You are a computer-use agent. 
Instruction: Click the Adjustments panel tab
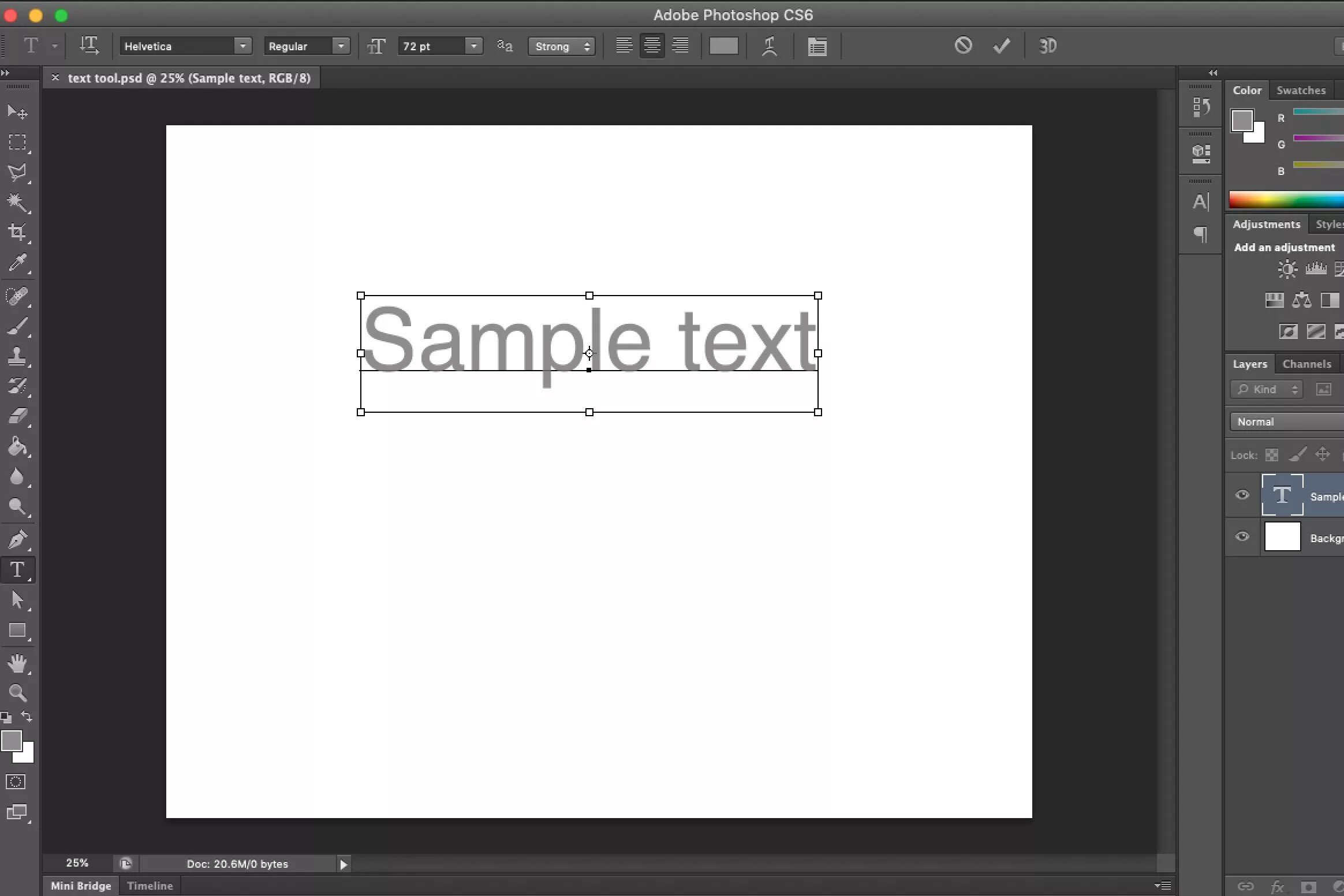1266,223
